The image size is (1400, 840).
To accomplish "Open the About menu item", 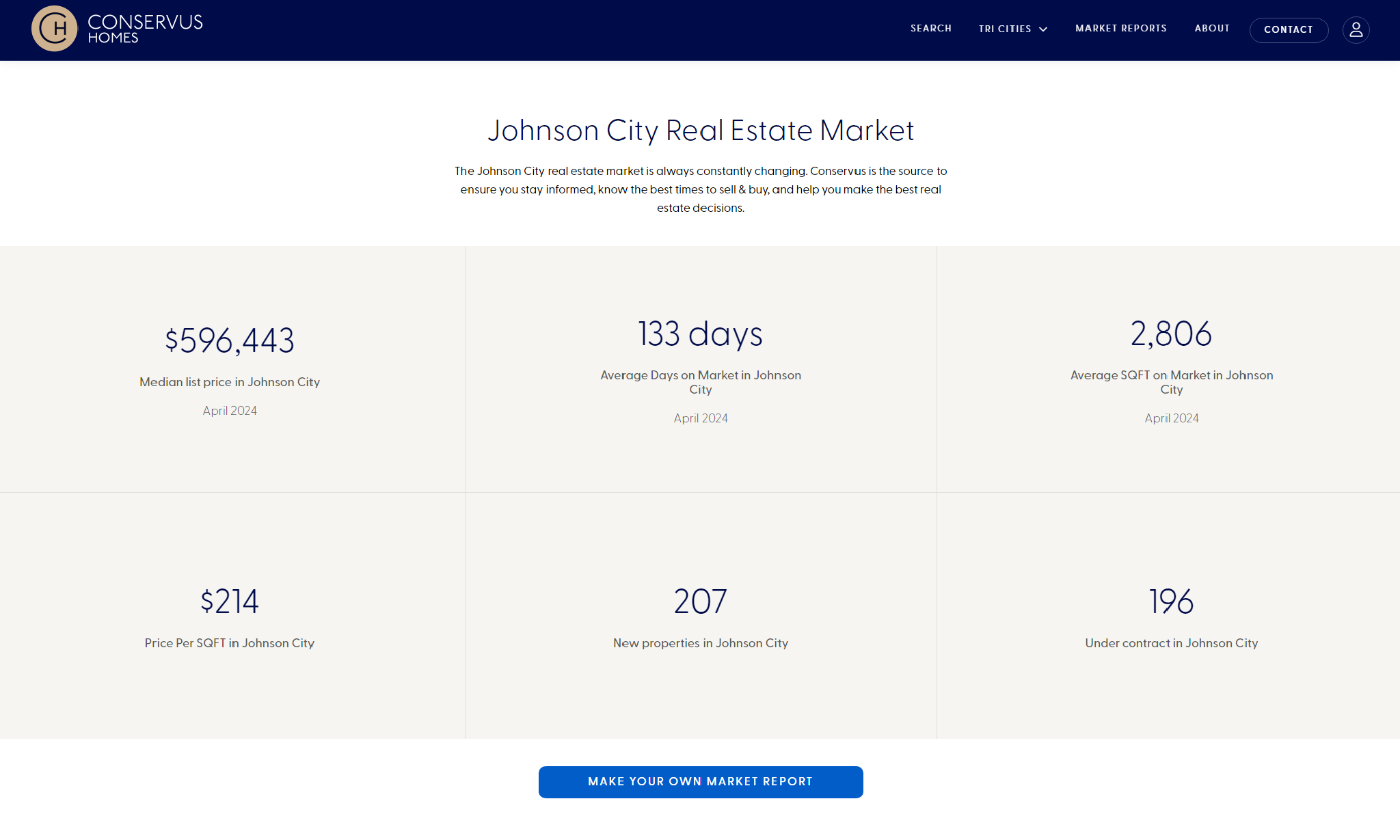I will click(1212, 29).
